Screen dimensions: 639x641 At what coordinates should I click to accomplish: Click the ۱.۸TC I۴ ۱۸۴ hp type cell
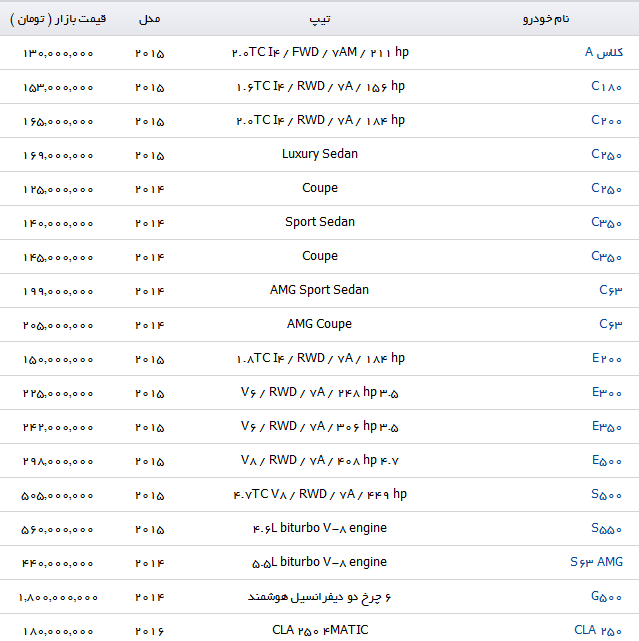(320, 358)
